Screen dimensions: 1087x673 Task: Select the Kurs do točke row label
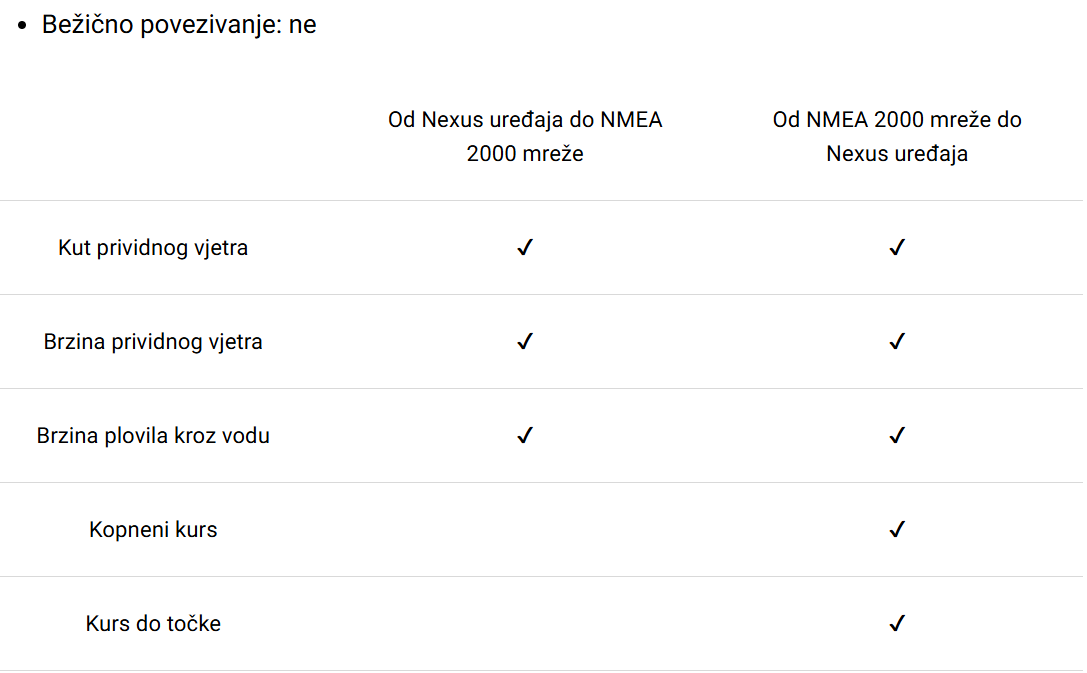click(x=153, y=623)
